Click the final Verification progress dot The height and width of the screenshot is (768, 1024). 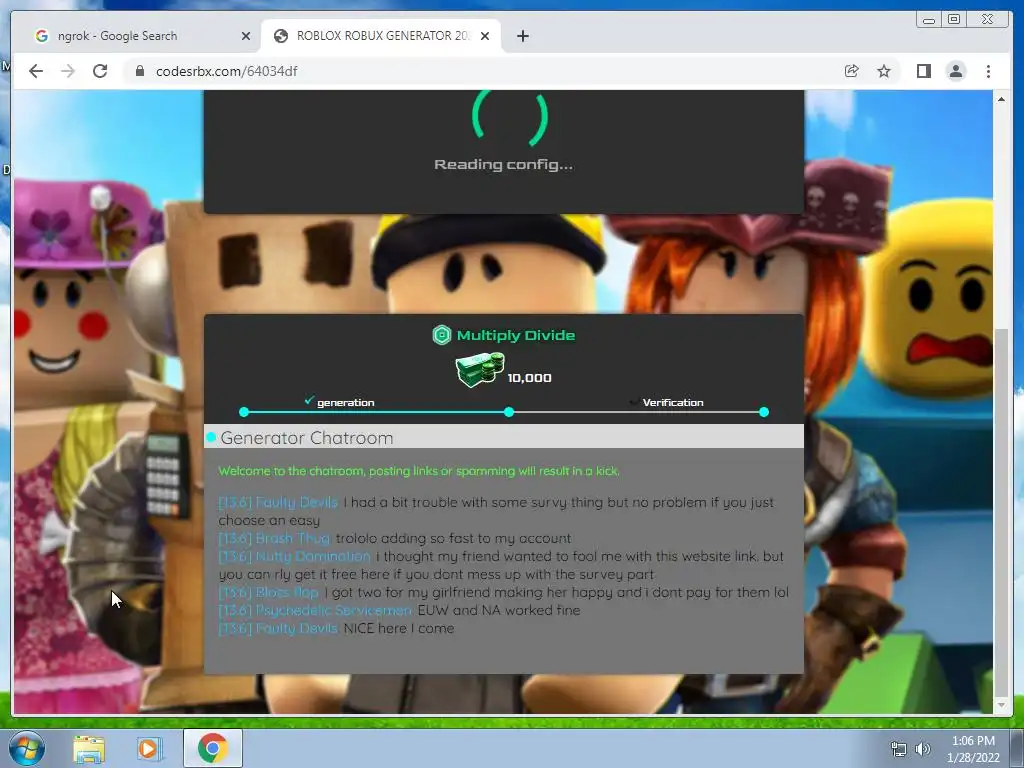tap(764, 412)
